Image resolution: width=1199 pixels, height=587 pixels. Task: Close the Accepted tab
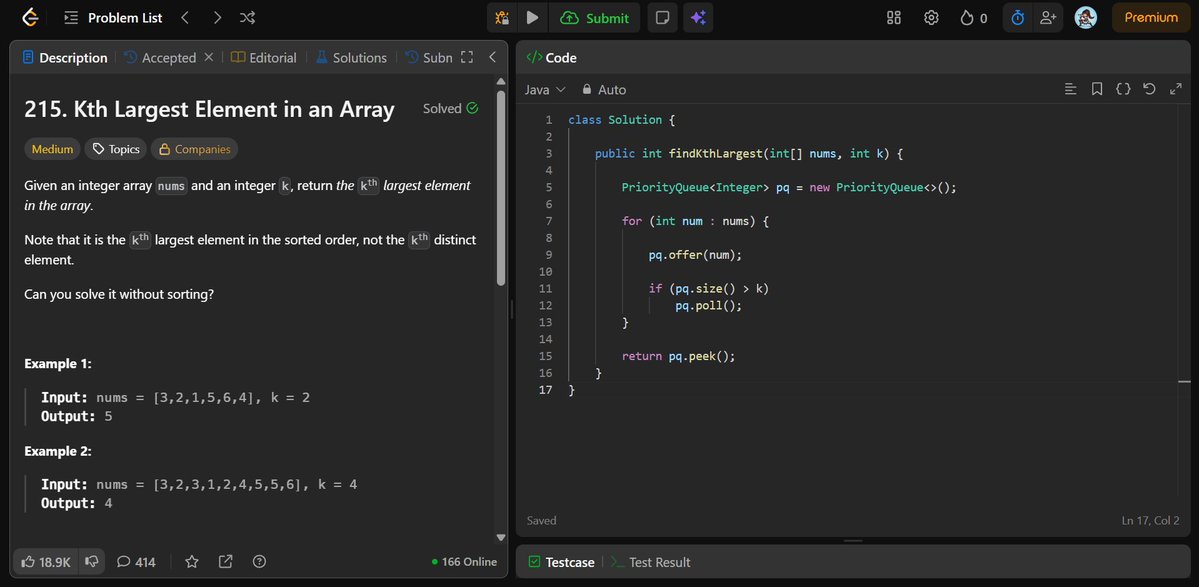click(x=209, y=57)
